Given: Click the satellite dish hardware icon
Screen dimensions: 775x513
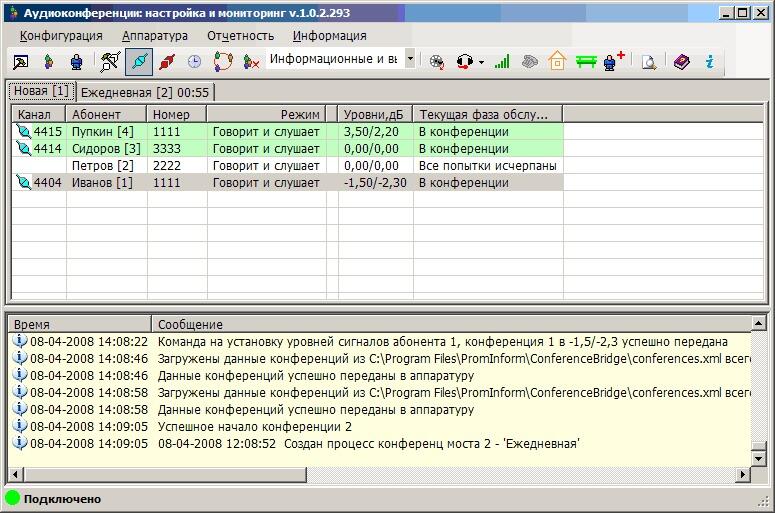Looking at the screenshot, I should [110, 62].
